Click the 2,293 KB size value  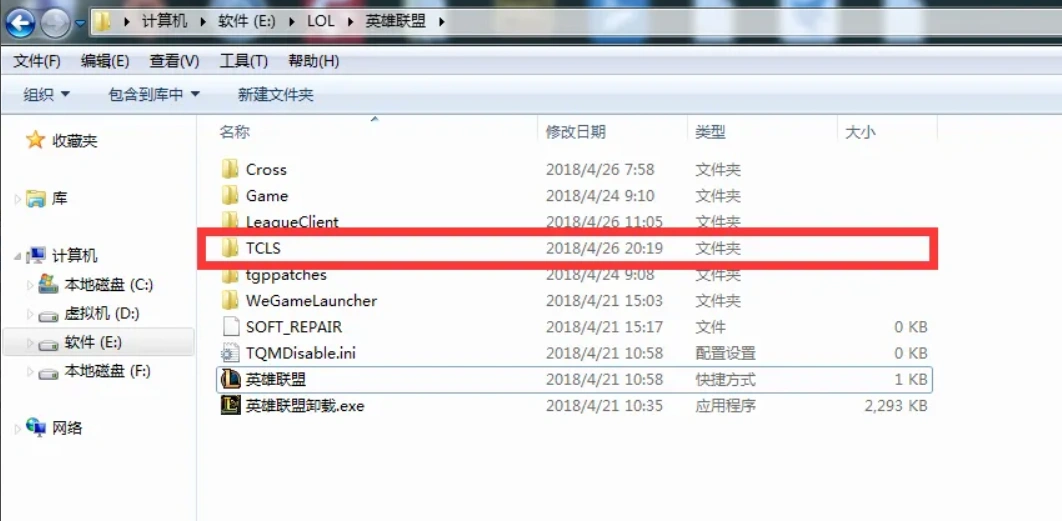pyautogui.click(x=895, y=406)
